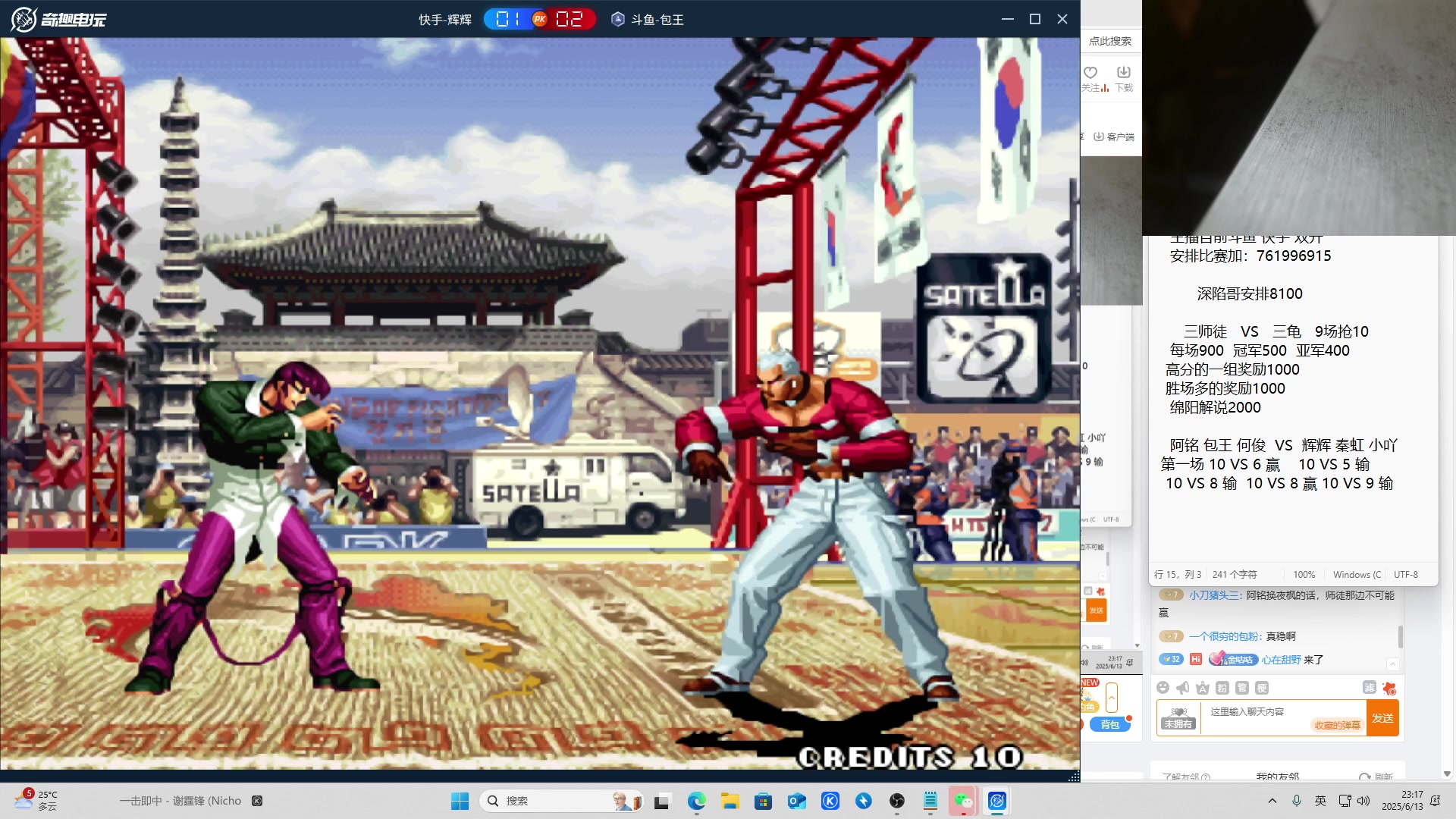Click the now-playing 一击即中 - 谢霆锋 media widget
The image size is (1456, 819).
[191, 801]
